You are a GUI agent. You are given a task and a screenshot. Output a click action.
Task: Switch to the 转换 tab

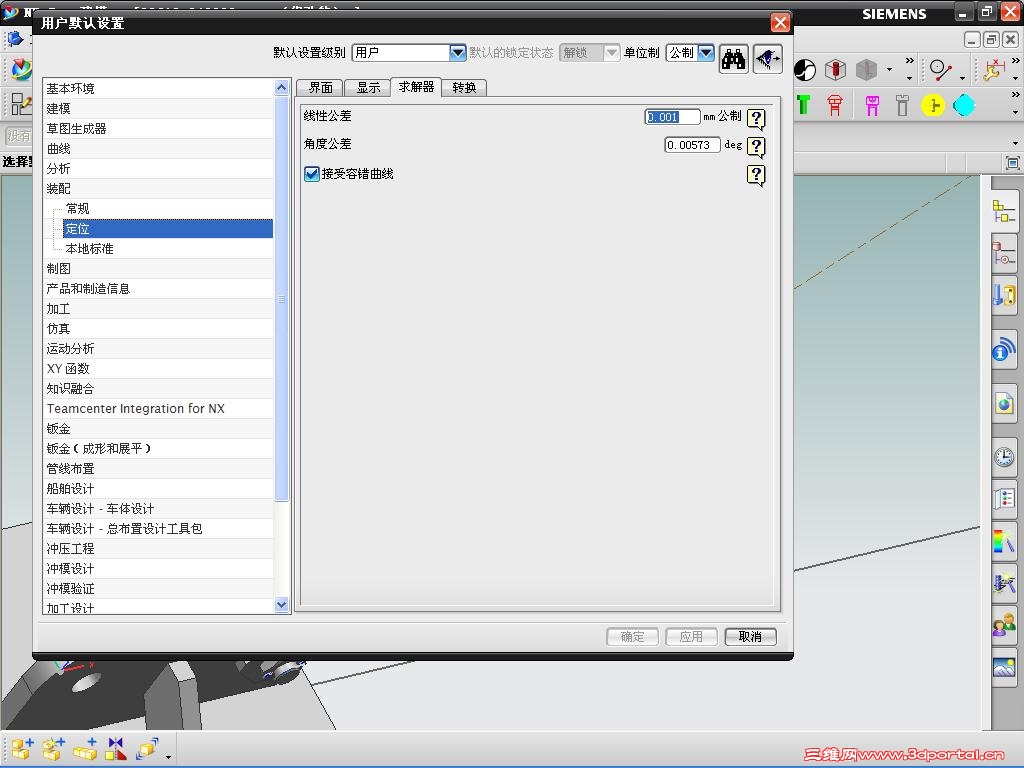464,88
